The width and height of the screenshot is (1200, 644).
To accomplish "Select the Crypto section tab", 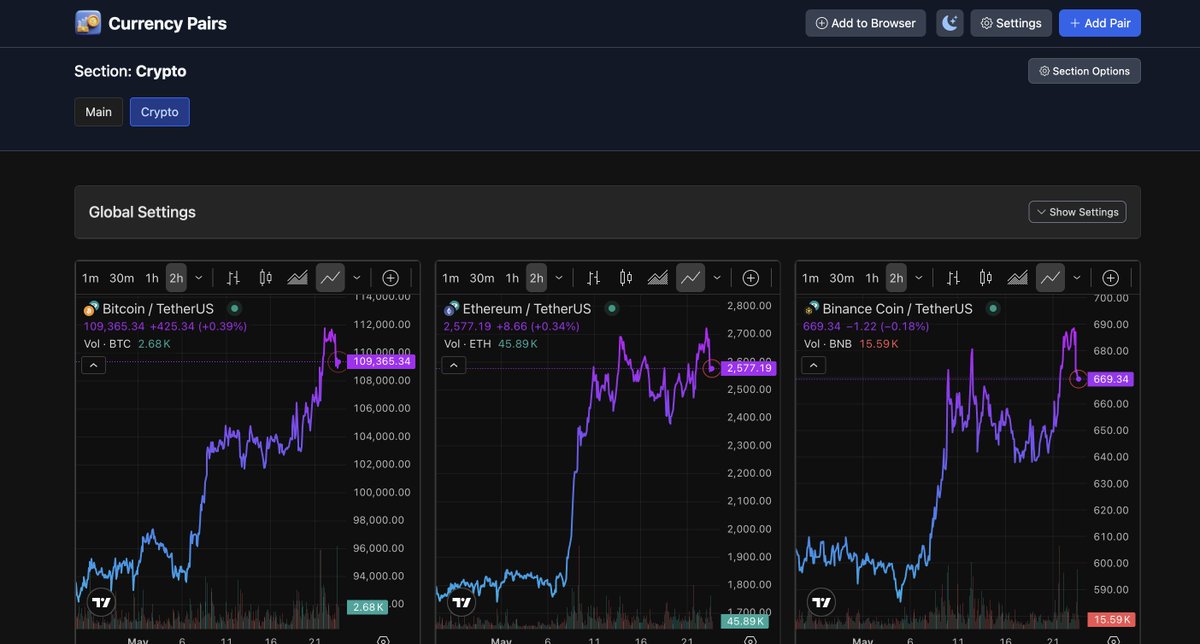I will coord(160,112).
